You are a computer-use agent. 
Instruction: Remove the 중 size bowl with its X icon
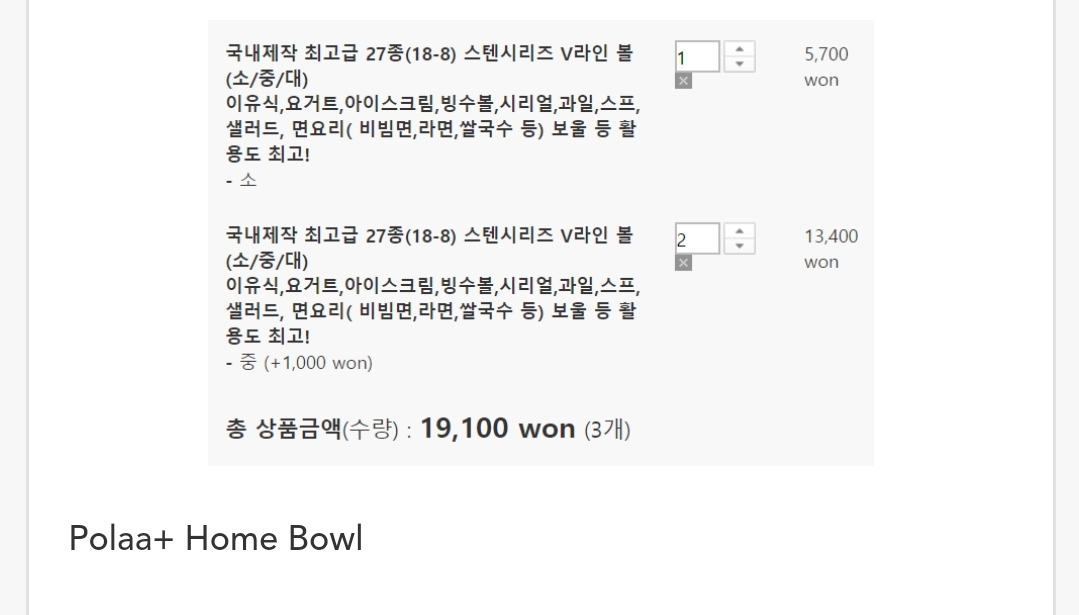(x=683, y=263)
